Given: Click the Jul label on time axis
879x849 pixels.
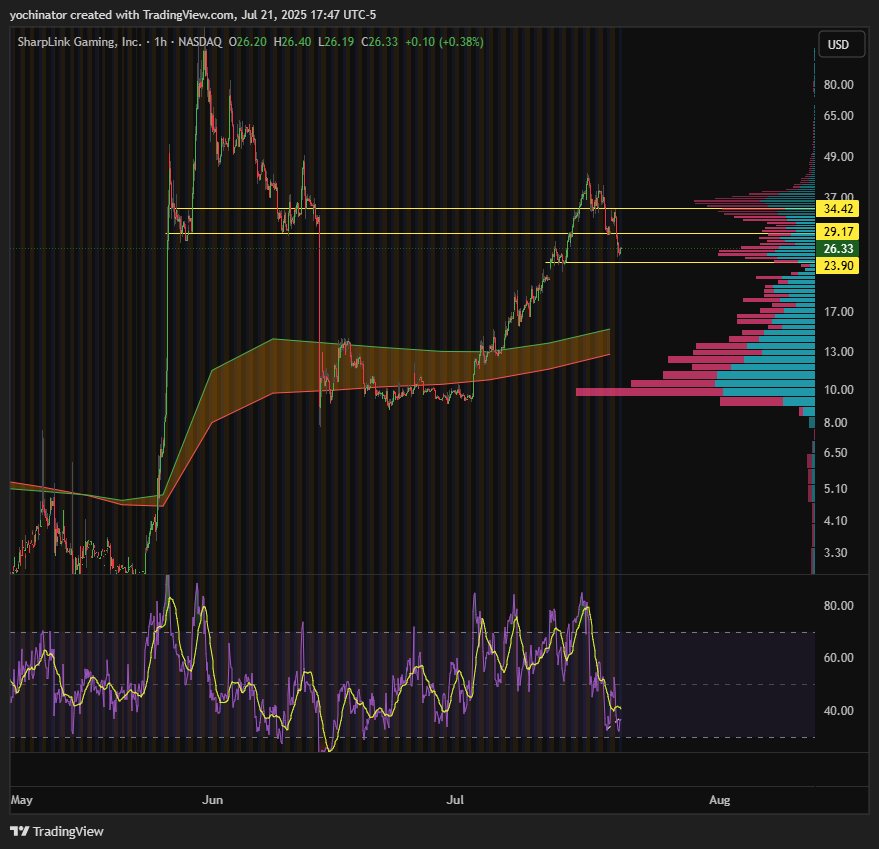Looking at the screenshot, I should pyautogui.click(x=455, y=800).
